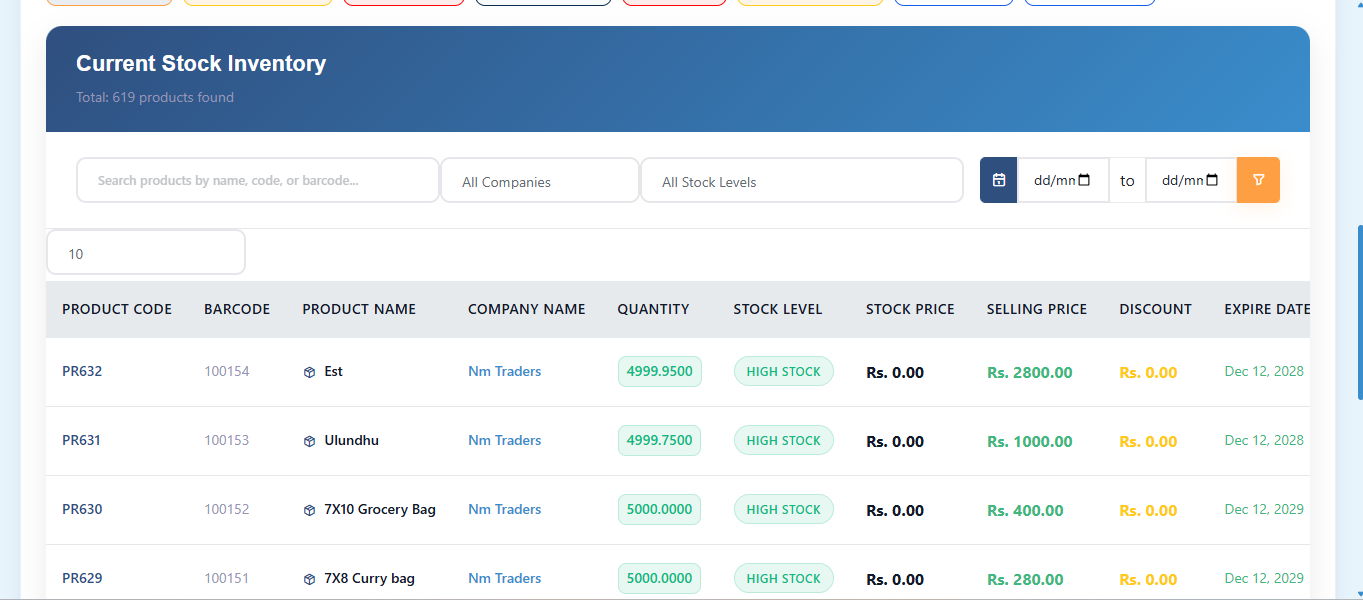Click barcode 100151

227,578
